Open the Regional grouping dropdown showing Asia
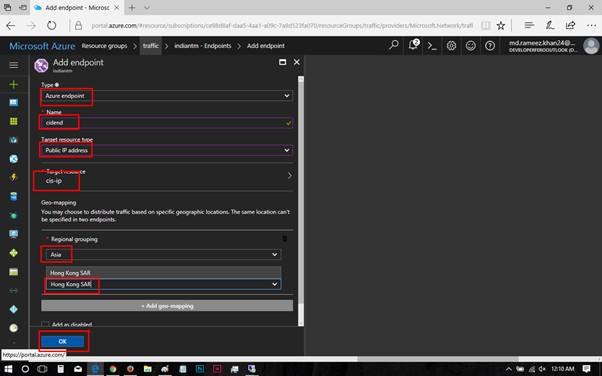Image resolution: width=602 pixels, height=376 pixels. coord(163,254)
